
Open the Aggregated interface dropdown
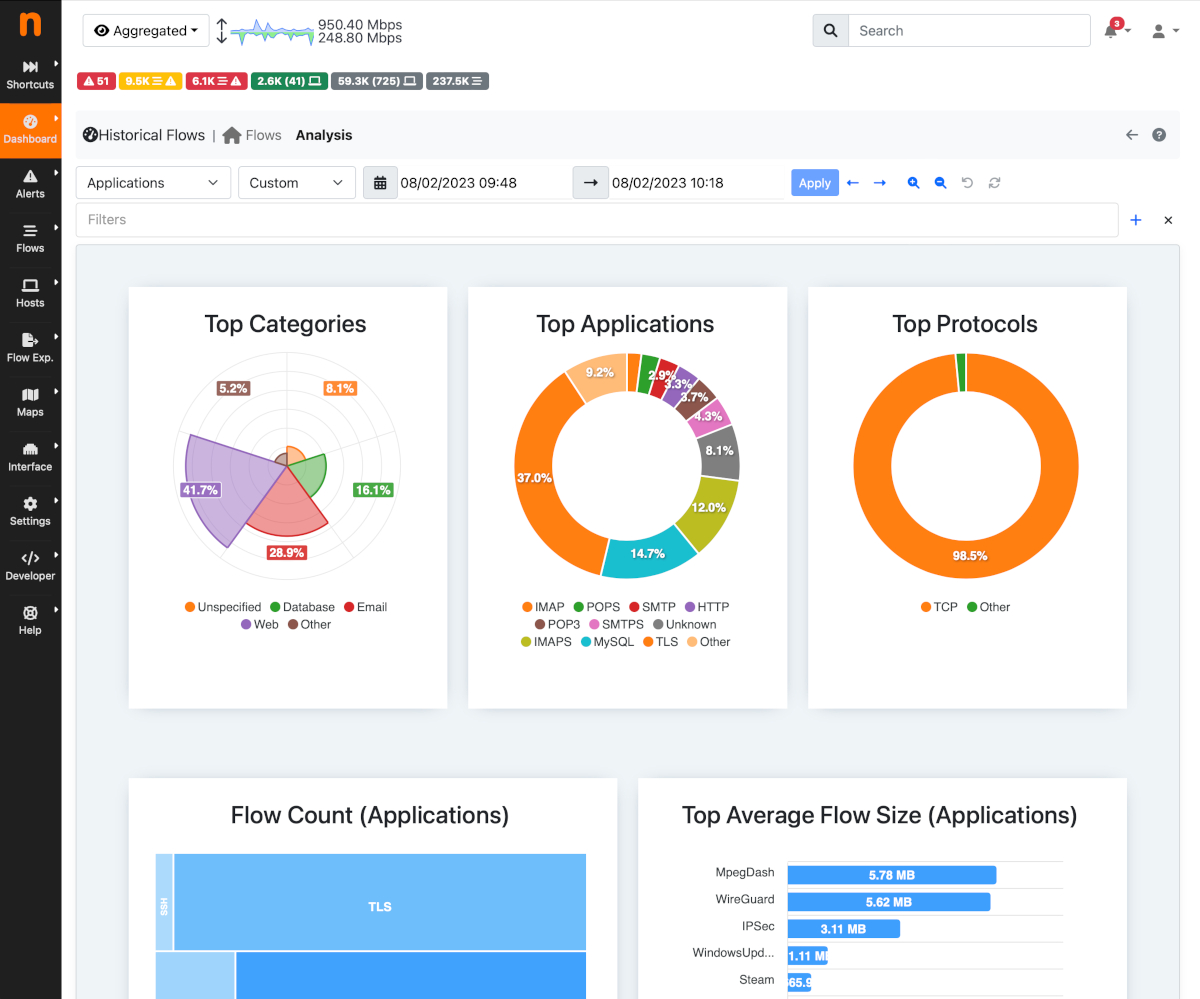click(x=145, y=30)
